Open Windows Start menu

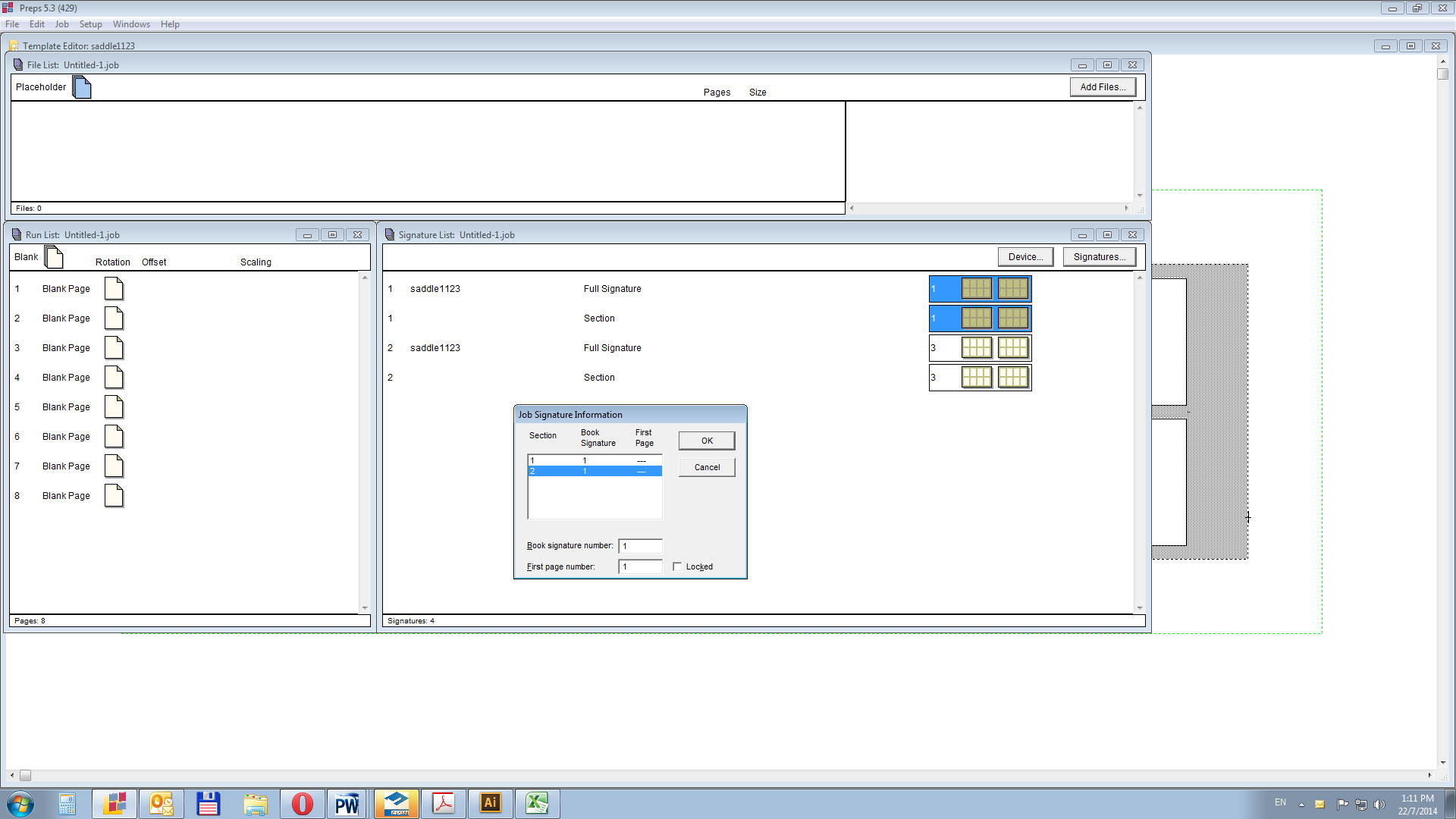point(20,804)
